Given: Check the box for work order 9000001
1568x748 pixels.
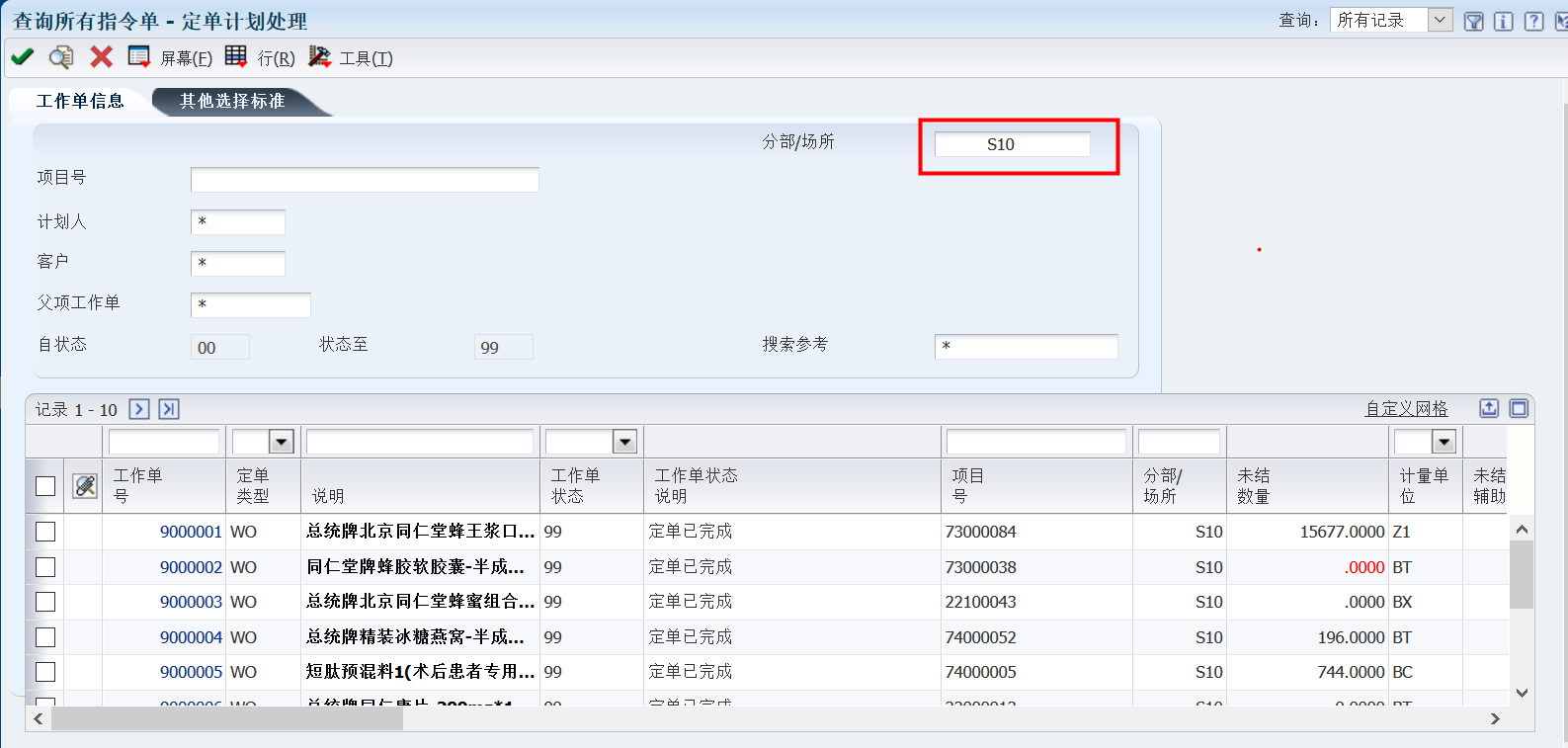Looking at the screenshot, I should point(45,532).
